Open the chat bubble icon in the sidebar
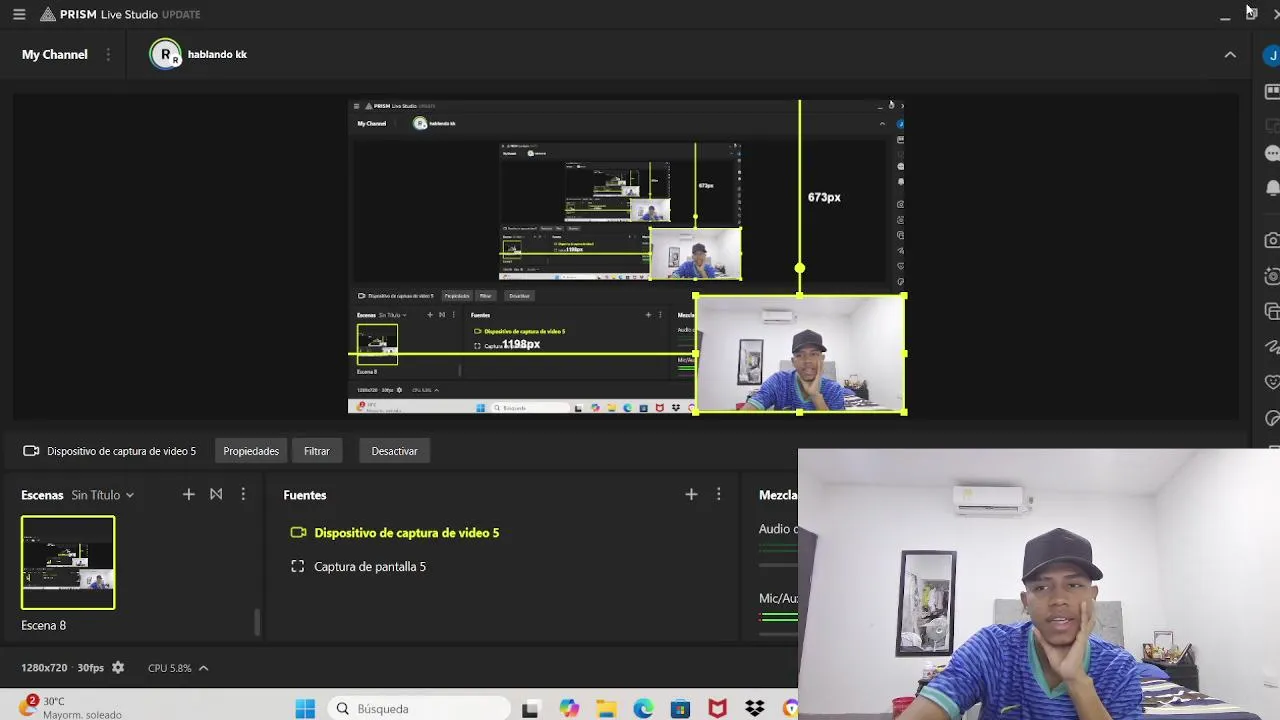Image resolution: width=1280 pixels, height=720 pixels. pyautogui.click(x=1272, y=154)
